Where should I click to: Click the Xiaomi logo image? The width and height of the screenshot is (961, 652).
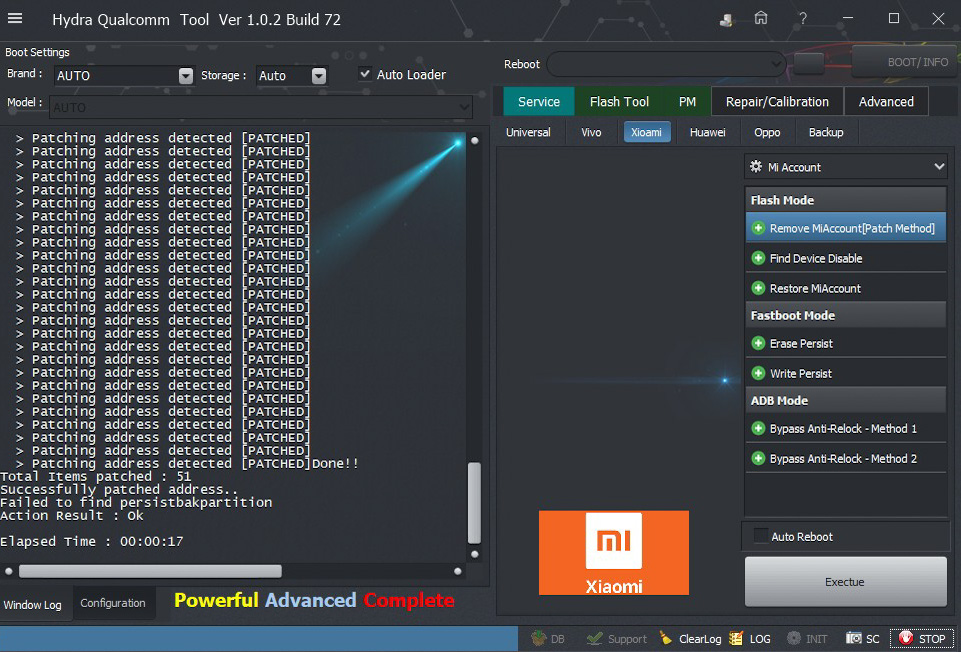[613, 553]
